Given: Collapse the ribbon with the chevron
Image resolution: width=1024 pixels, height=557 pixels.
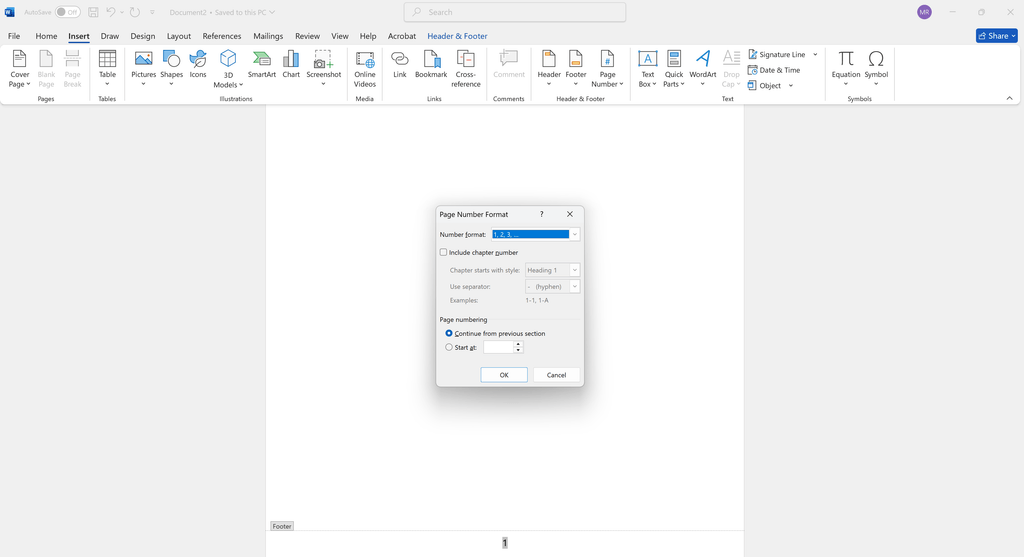Looking at the screenshot, I should tap(1009, 99).
